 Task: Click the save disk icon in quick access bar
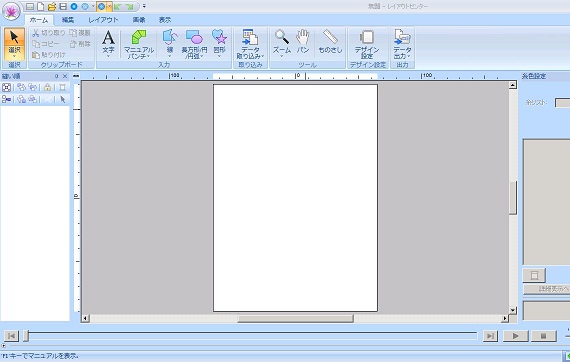click(x=63, y=7)
